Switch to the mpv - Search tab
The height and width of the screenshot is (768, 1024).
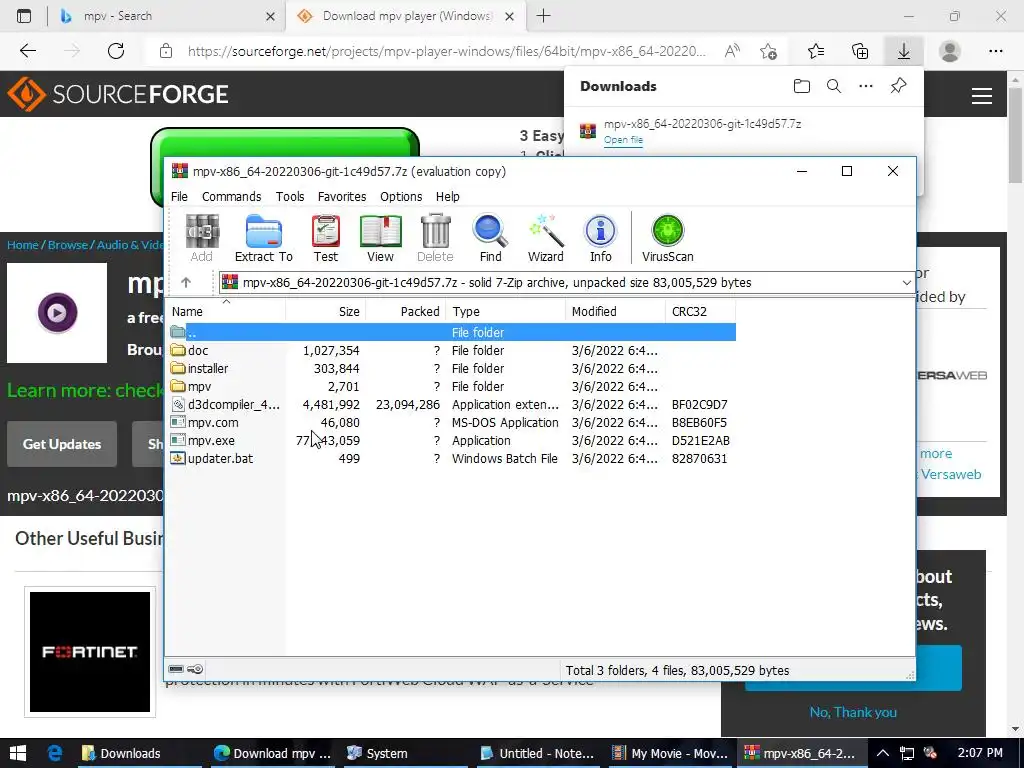pos(166,16)
